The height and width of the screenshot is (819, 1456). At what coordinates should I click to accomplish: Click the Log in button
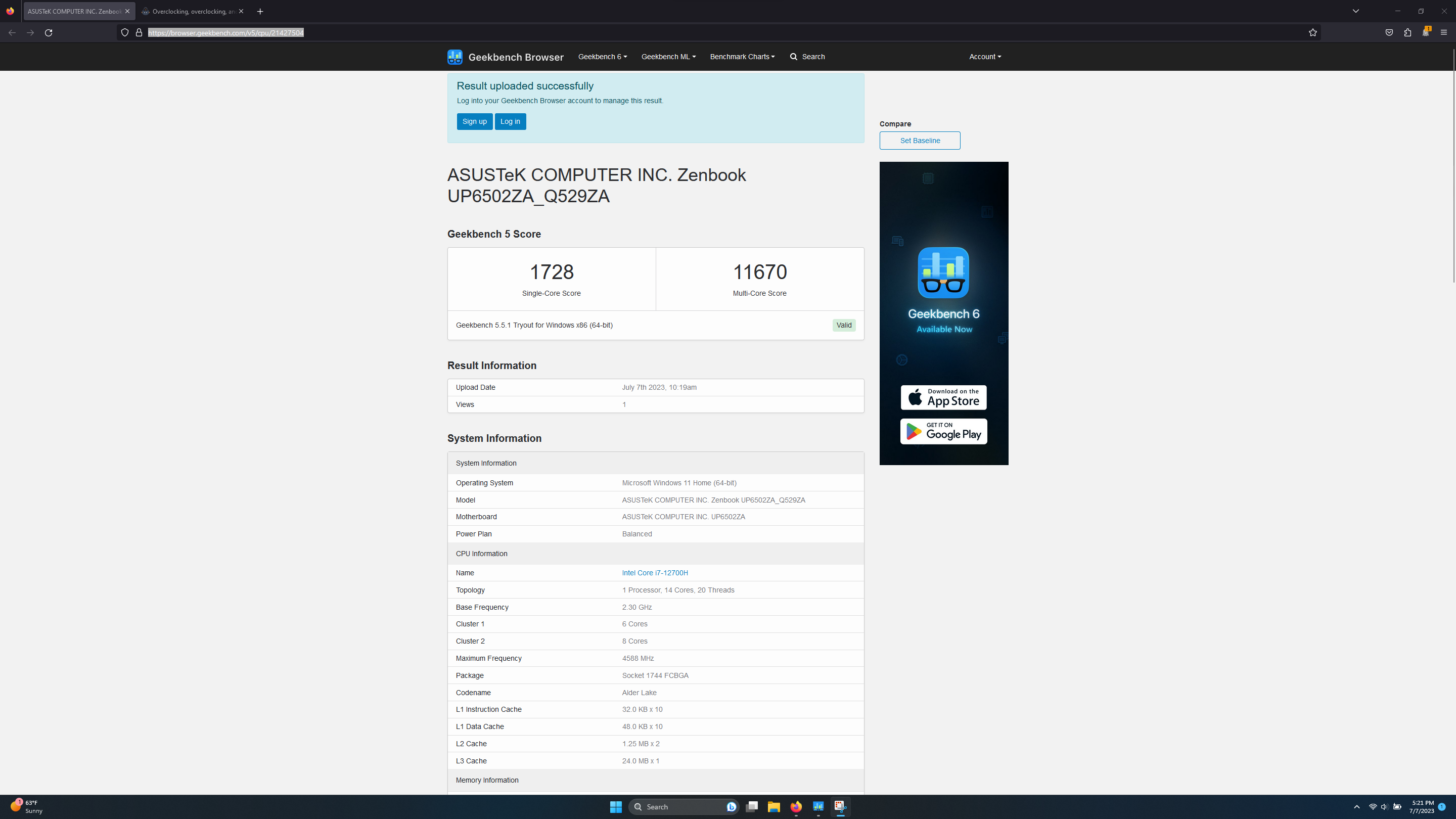pos(510,121)
